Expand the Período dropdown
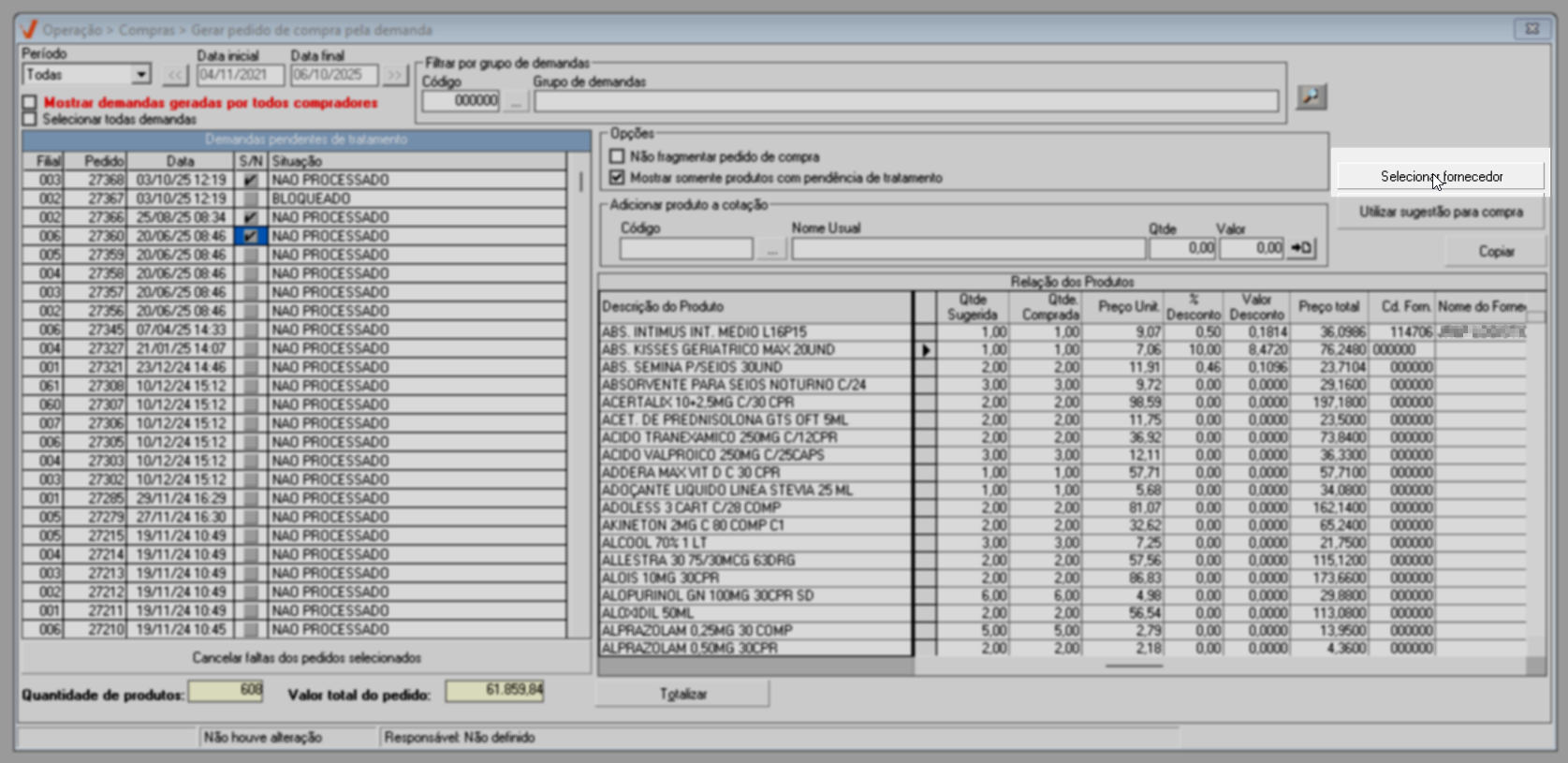 coord(140,75)
